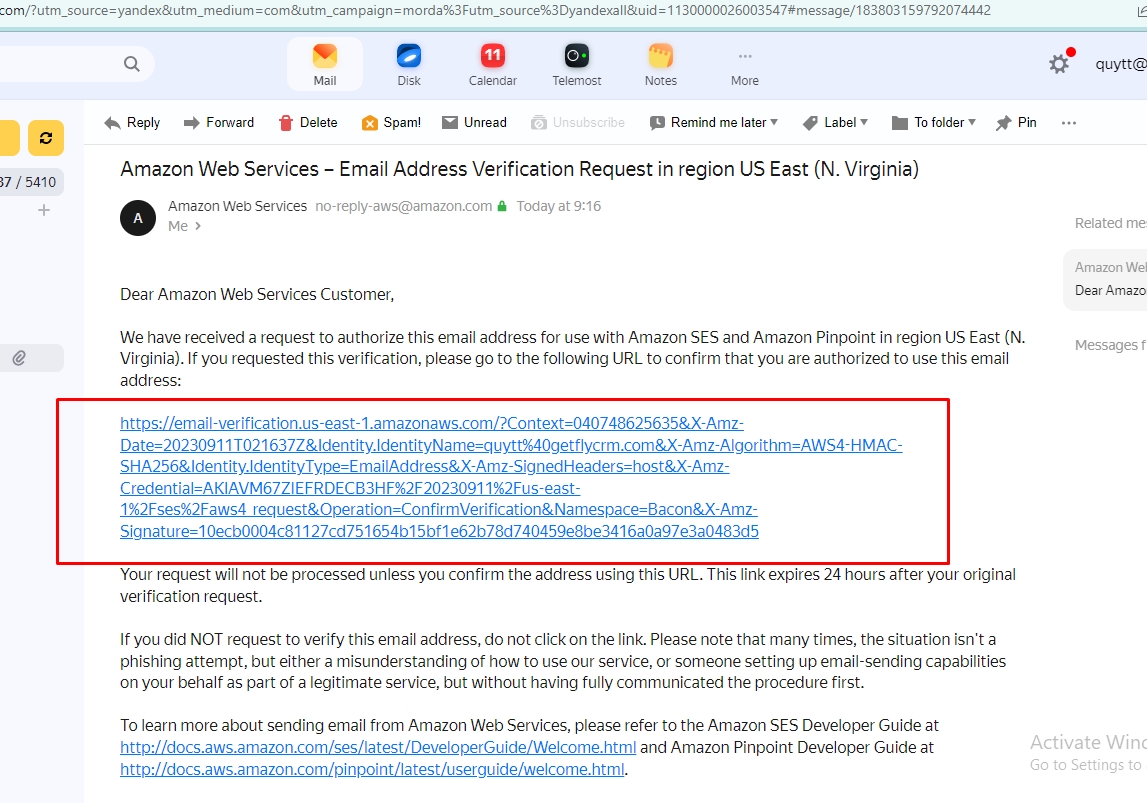Delete this email with trash icon
Viewport: 1147px width, 803px height.
[x=308, y=122]
